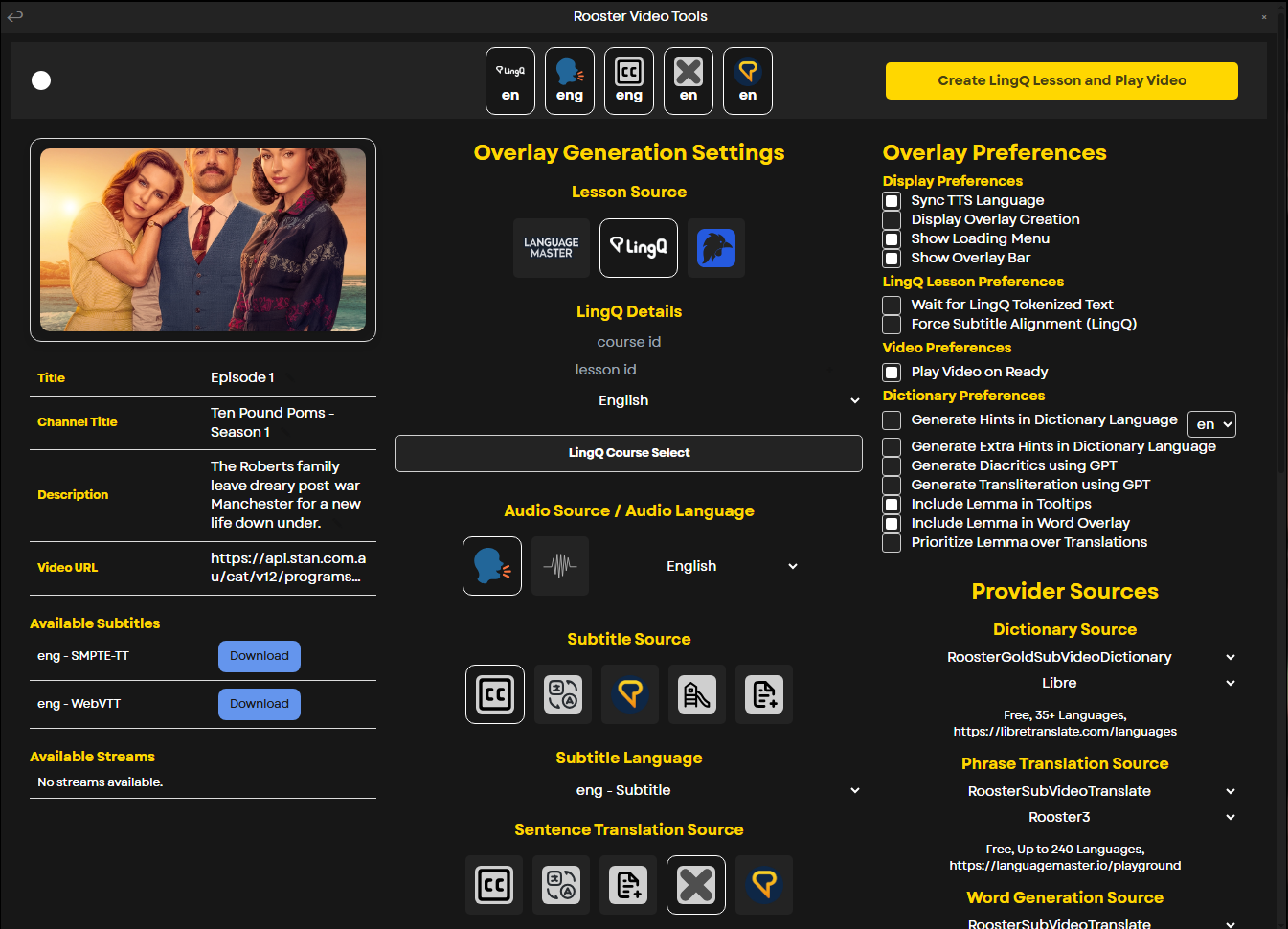This screenshot has width=1288, height=929.
Task: Click the X 'en' icon in top bar
Action: (x=689, y=80)
